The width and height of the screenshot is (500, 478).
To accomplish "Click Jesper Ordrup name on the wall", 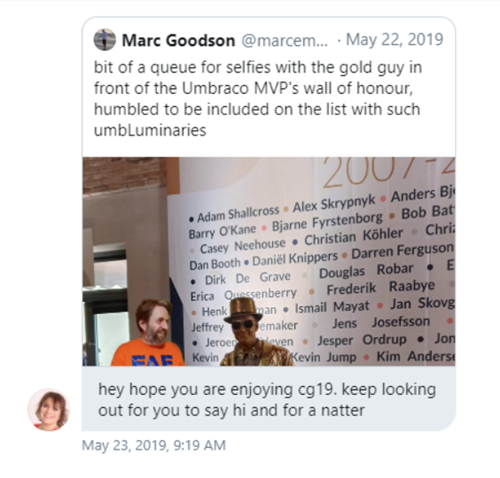I will [x=362, y=340].
